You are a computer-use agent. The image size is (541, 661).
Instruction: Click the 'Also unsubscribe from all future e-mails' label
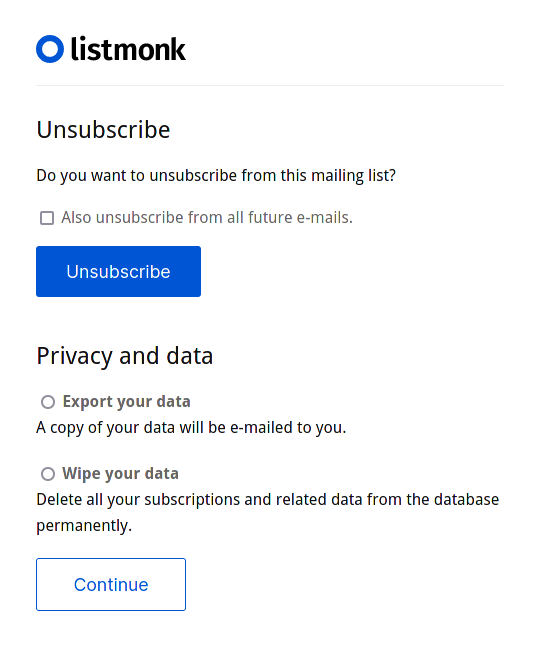point(207,218)
